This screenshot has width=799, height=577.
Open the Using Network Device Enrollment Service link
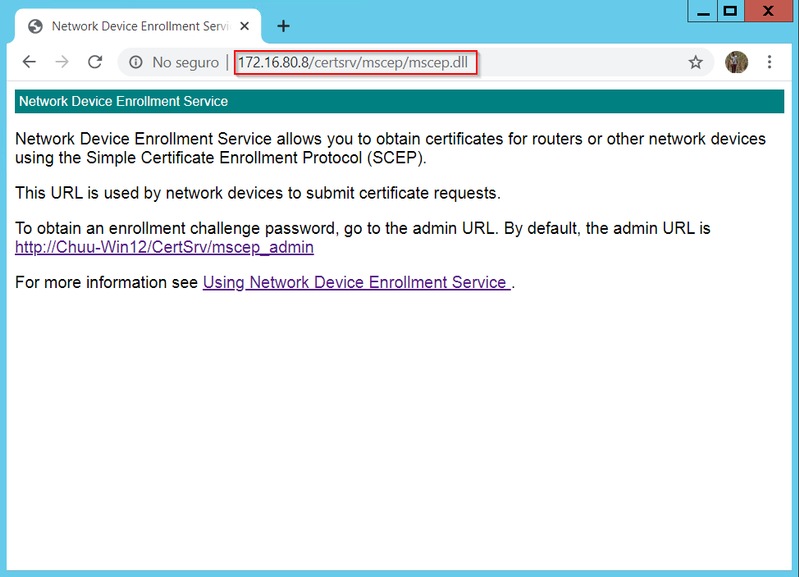(x=356, y=282)
